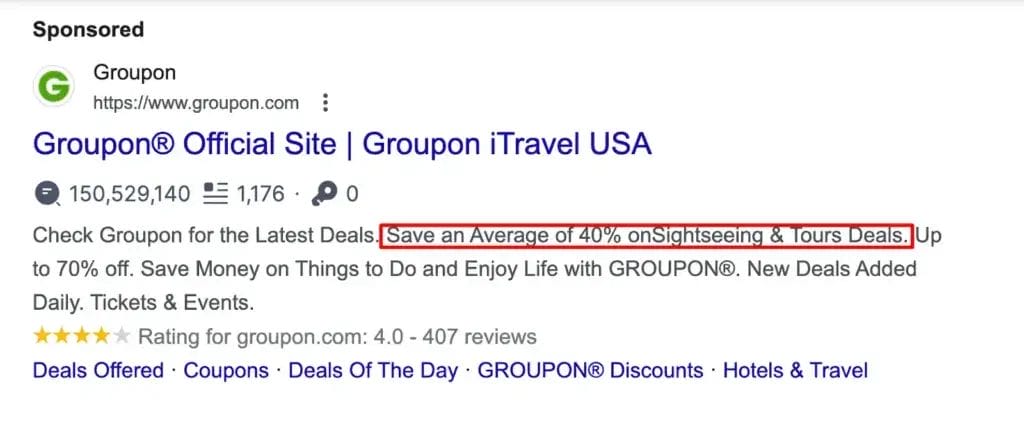The height and width of the screenshot is (437, 1024).
Task: Click the green Groupon favicon logo
Action: 53,86
